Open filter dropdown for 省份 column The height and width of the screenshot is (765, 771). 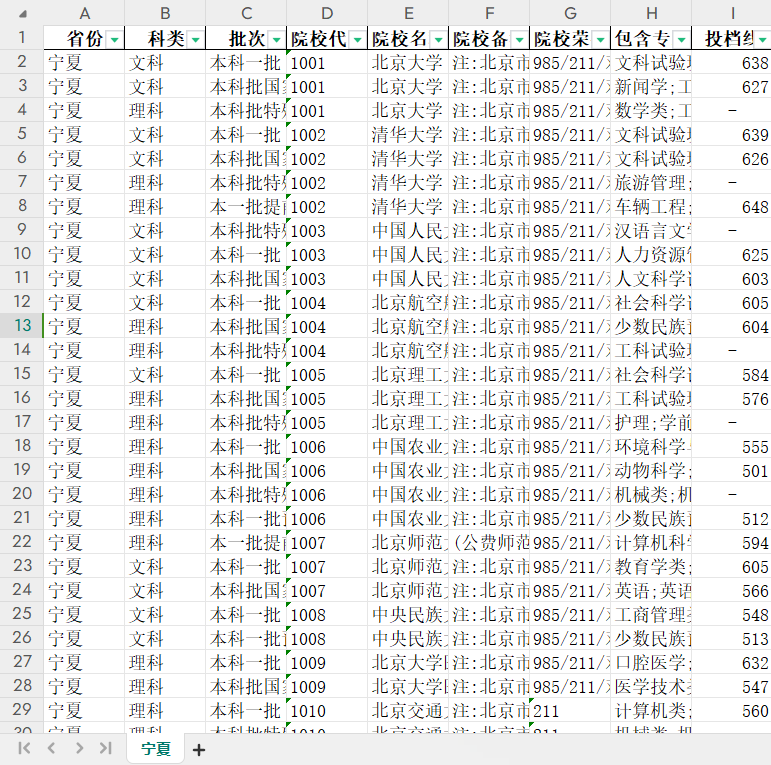click(115, 39)
